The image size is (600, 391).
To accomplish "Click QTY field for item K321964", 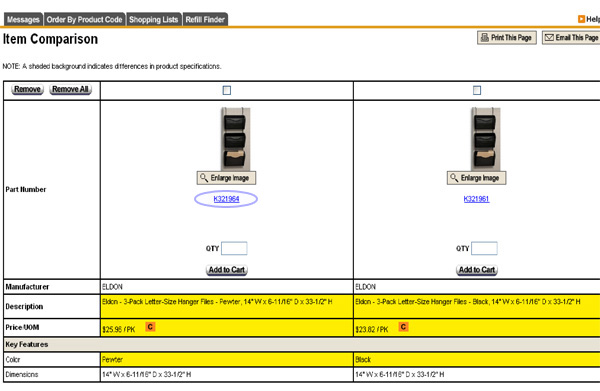I will tap(234, 248).
